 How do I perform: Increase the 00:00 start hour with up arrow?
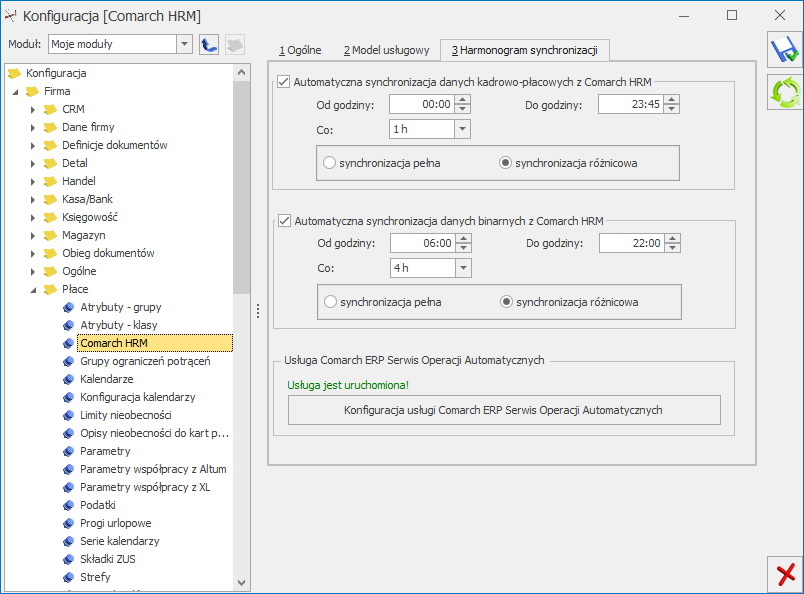click(463, 100)
